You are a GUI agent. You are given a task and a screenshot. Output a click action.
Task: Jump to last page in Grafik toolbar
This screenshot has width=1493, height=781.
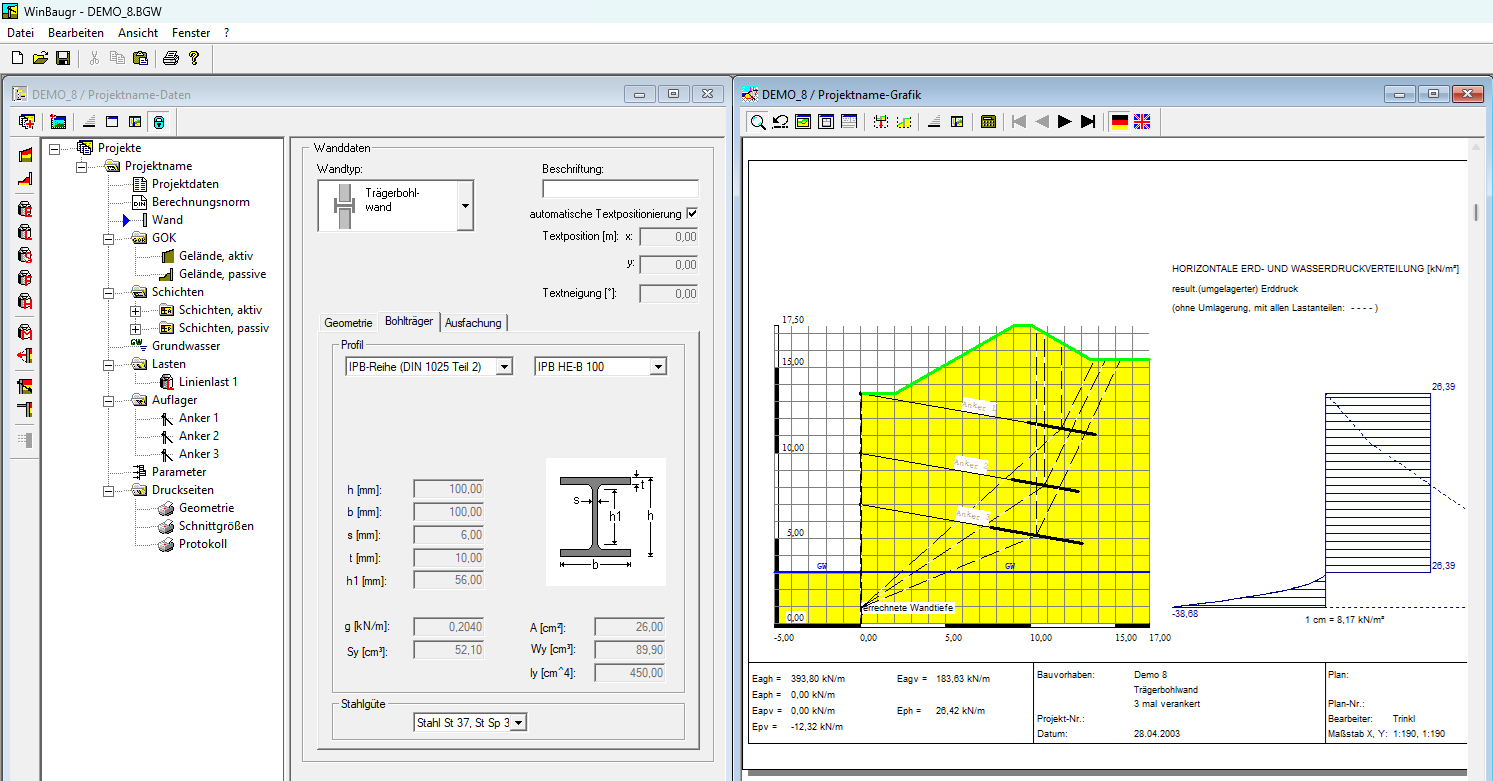1088,122
